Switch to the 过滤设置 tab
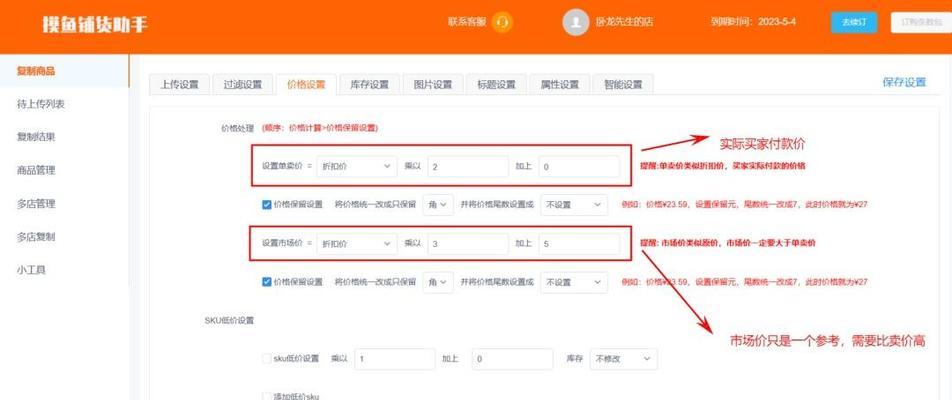Image resolution: width=952 pixels, height=400 pixels. pos(242,84)
